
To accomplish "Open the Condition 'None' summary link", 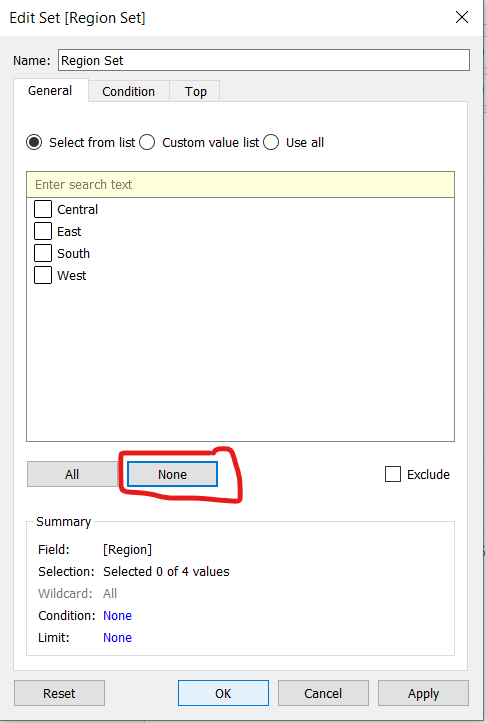I will click(x=118, y=616).
